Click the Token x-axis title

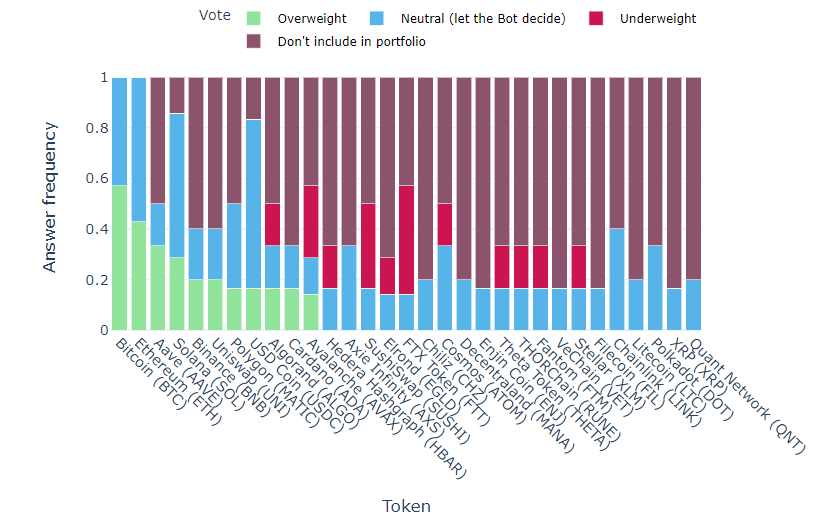(405, 503)
